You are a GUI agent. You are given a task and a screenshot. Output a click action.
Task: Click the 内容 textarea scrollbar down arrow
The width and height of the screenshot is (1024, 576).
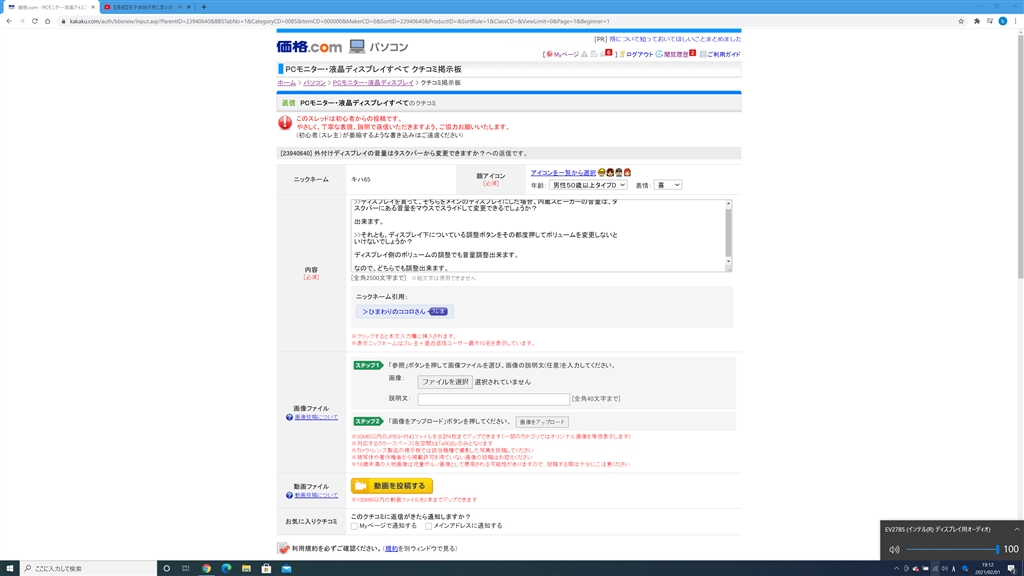pyautogui.click(x=728, y=262)
